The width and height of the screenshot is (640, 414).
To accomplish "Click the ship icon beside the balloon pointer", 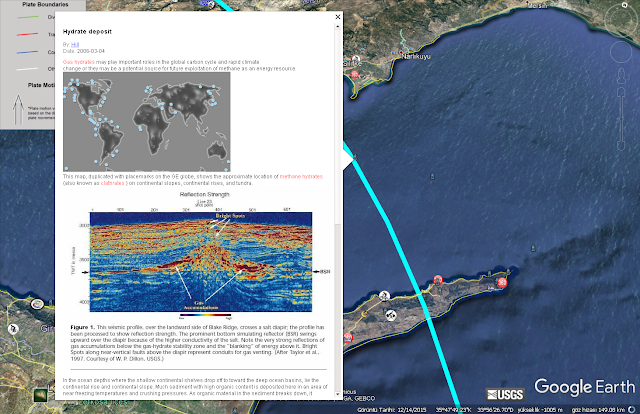I will (x=355, y=157).
